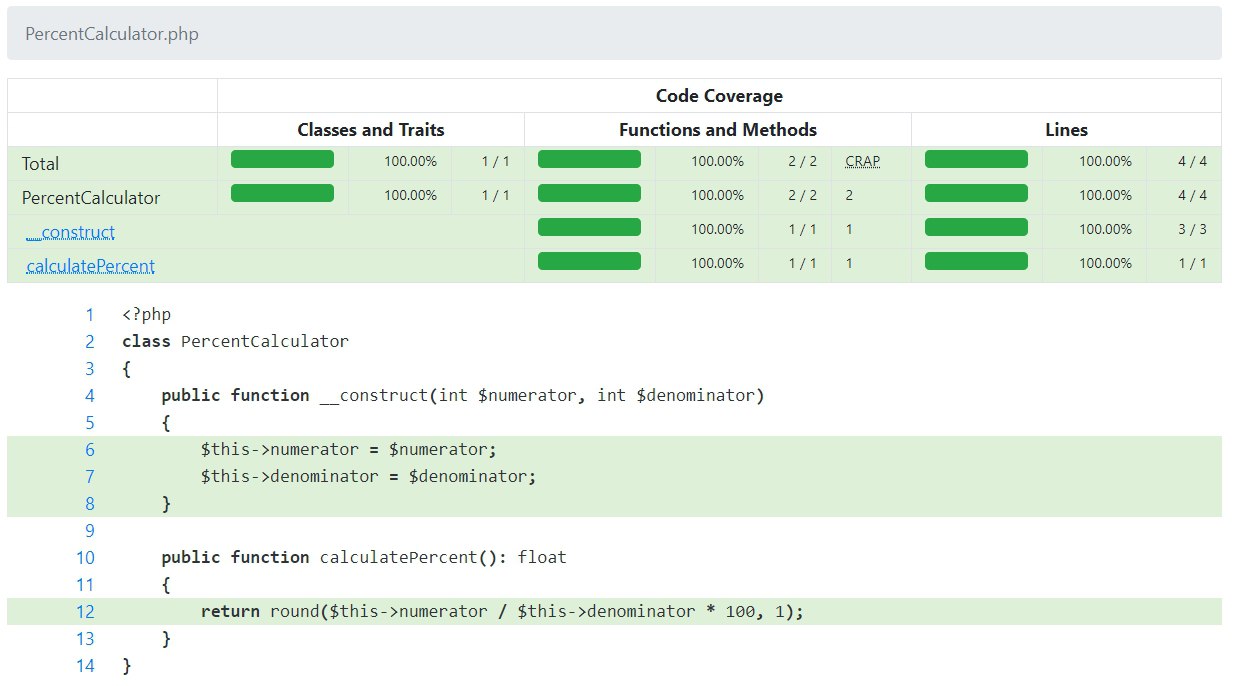Click the 100.00% lines value in Total row

[x=1105, y=161]
